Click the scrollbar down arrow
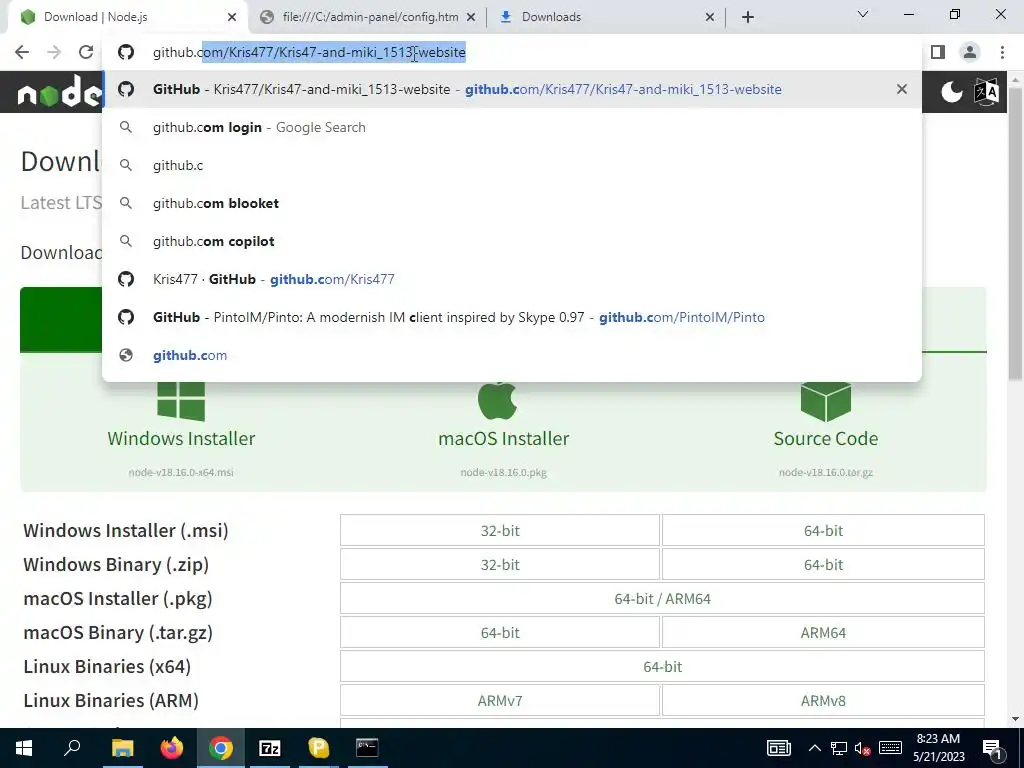This screenshot has width=1024, height=768. [x=1015, y=719]
